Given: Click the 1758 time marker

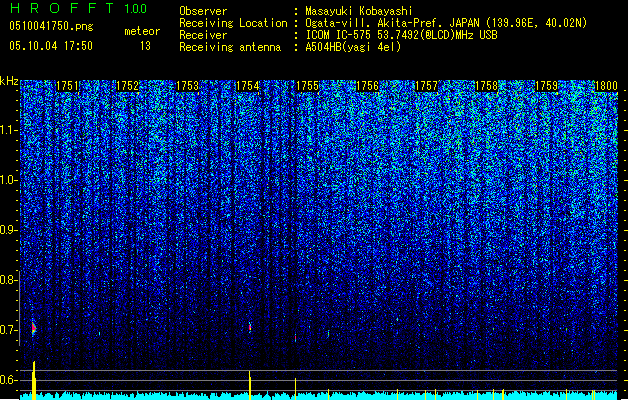Looking at the screenshot, I should point(486,86).
